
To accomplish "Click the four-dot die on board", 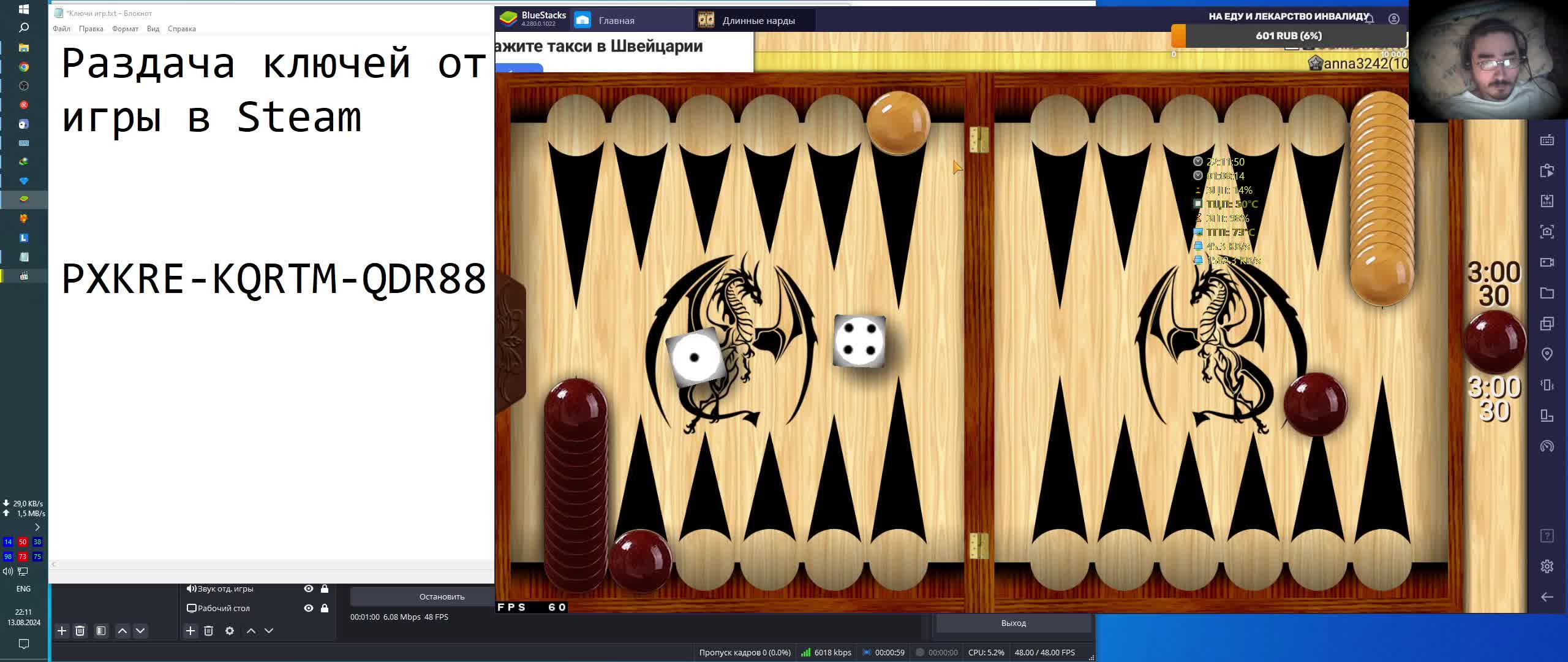I will [859, 341].
